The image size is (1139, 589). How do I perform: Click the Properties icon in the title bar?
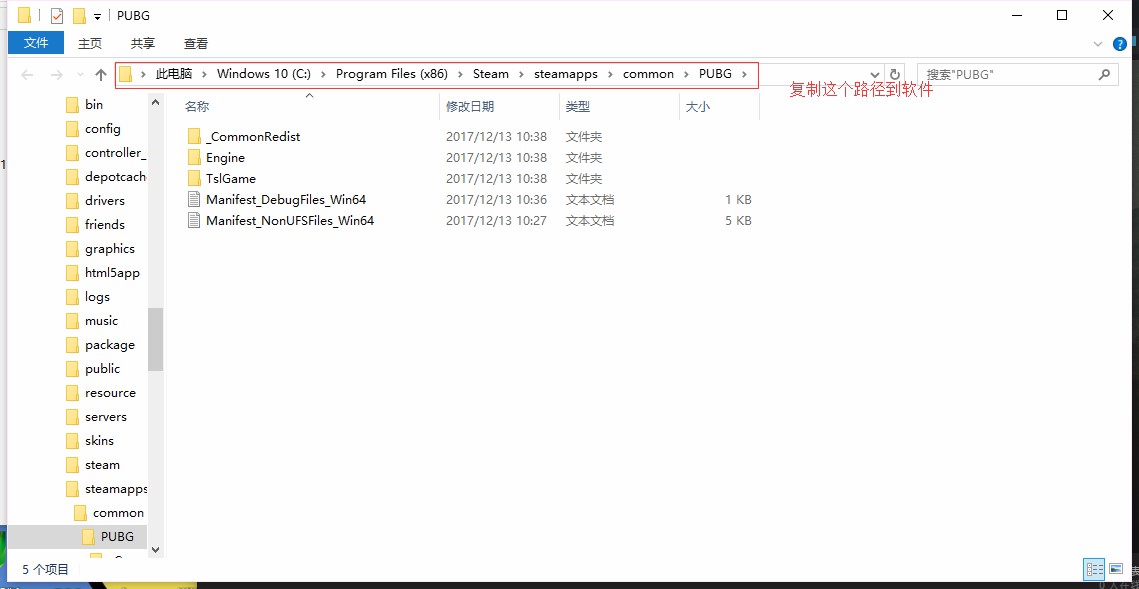(x=57, y=15)
